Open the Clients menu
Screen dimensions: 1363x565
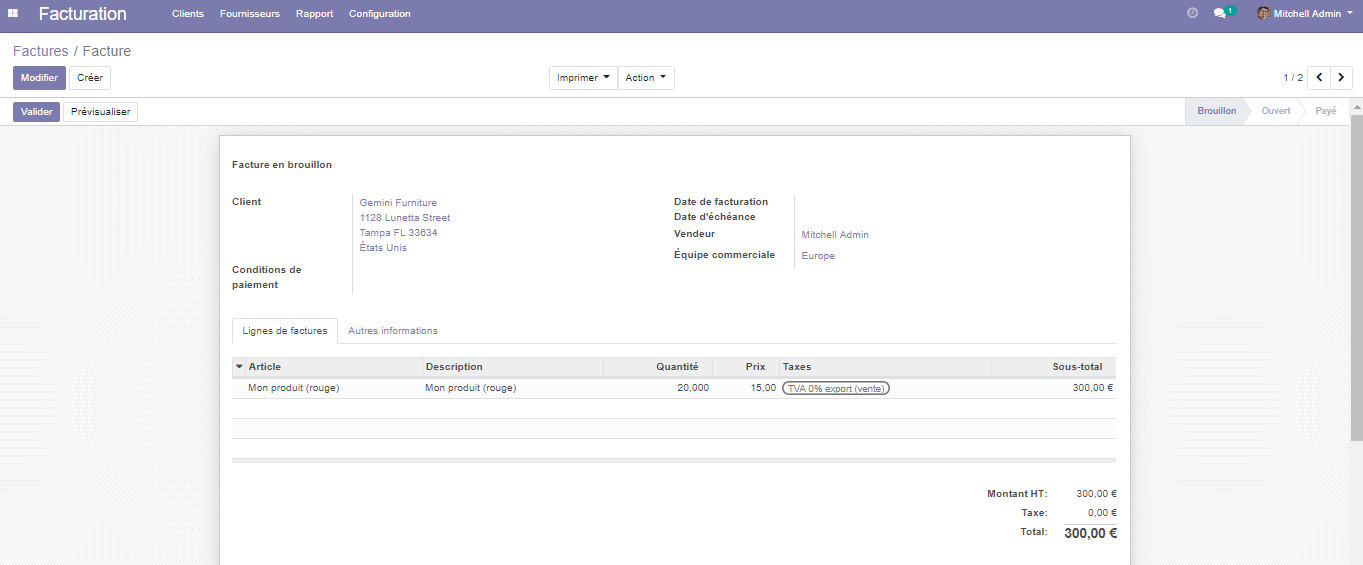[x=187, y=14]
